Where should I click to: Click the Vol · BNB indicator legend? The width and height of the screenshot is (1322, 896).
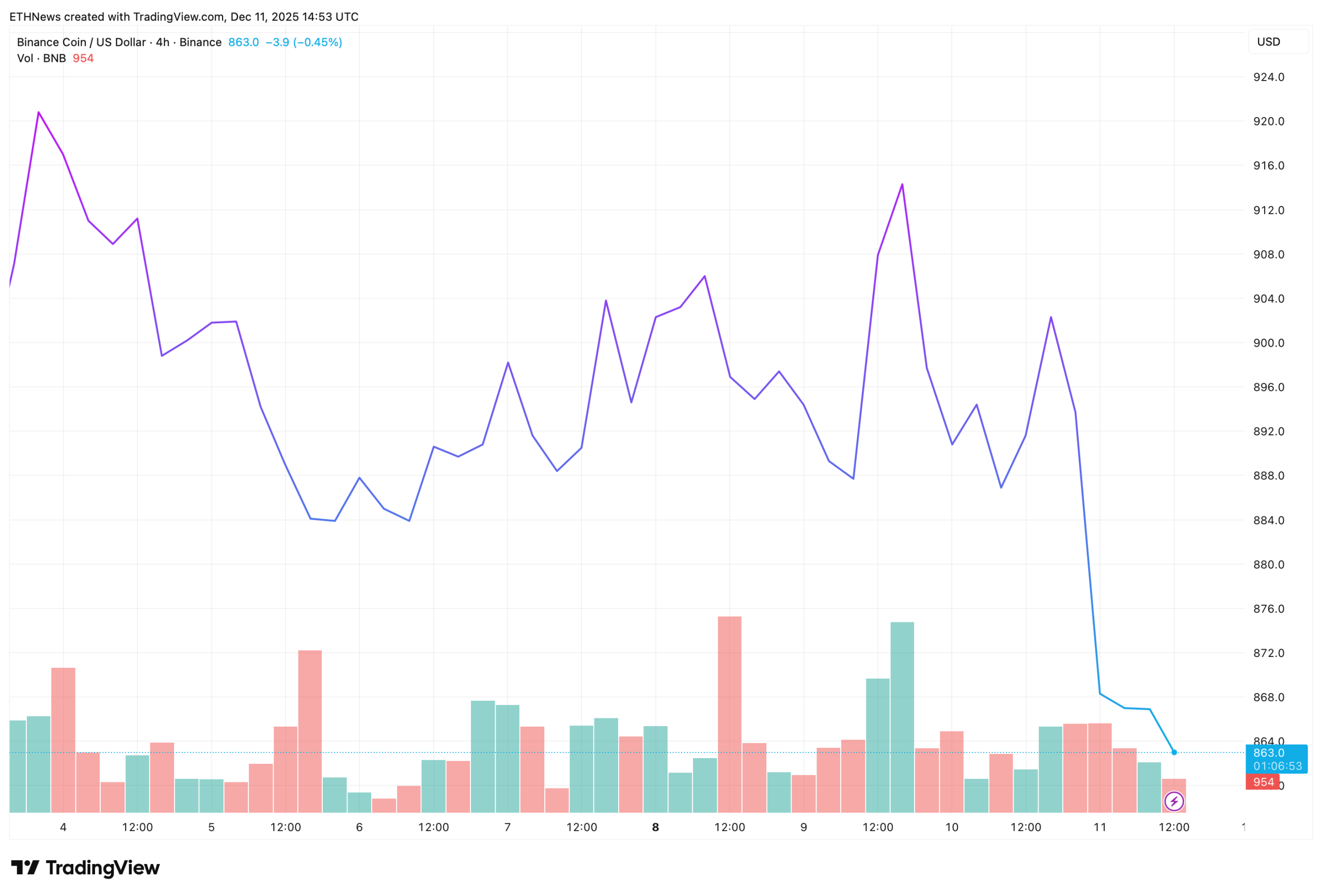41,58
